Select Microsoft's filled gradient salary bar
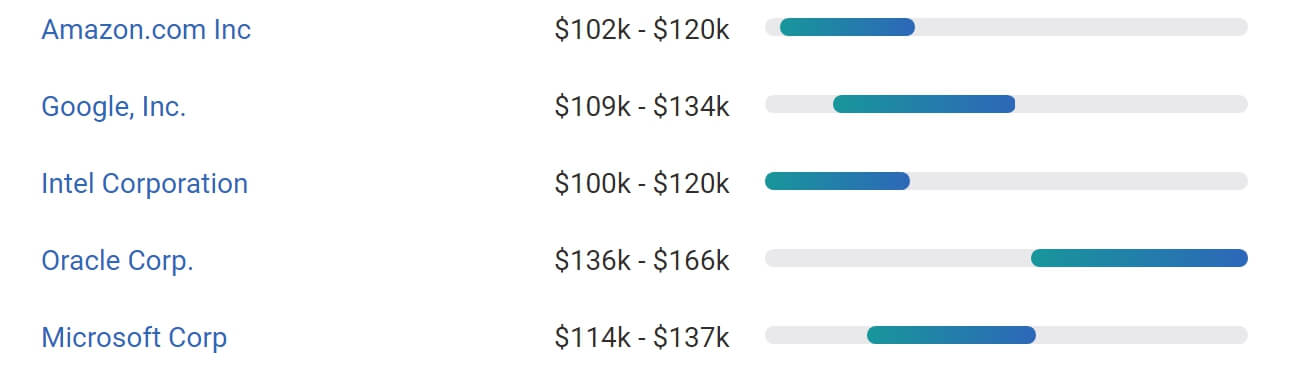 951,335
